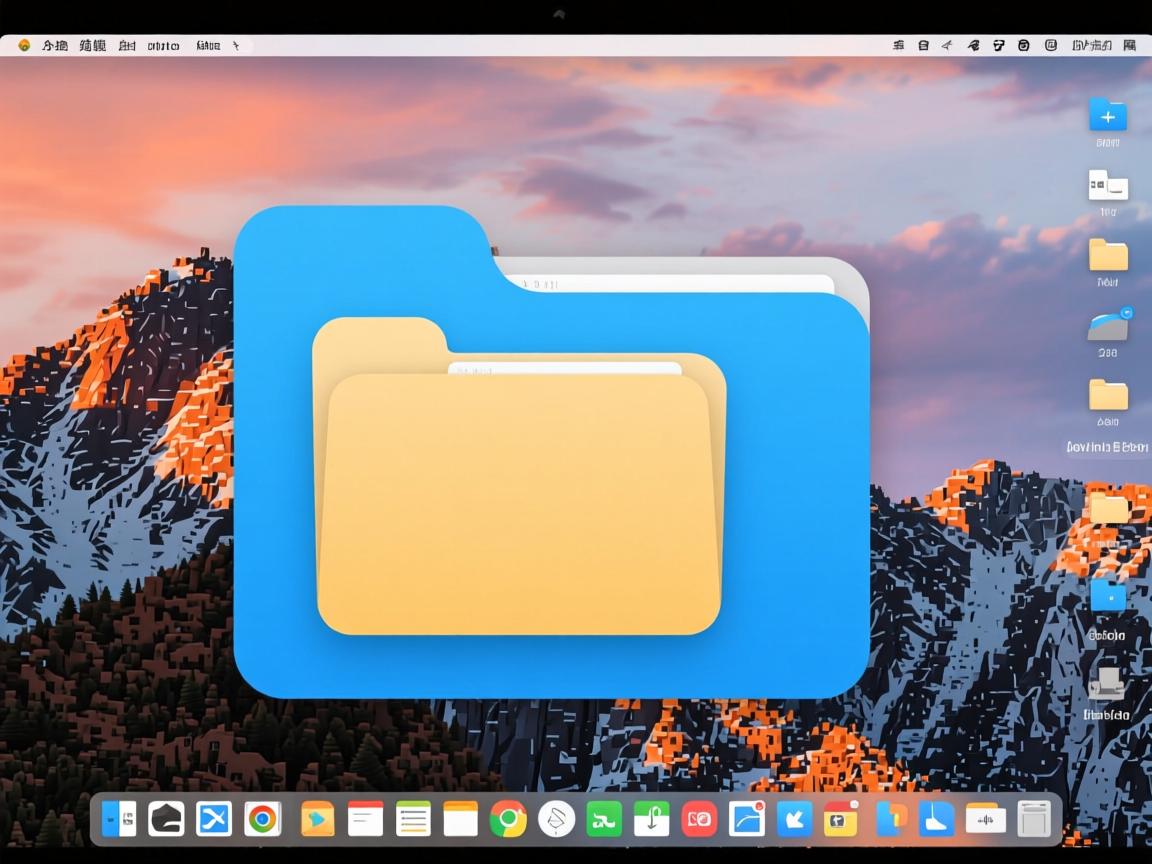Launch the green download-arrow app in dock
Image resolution: width=1152 pixels, height=864 pixels.
tap(651, 820)
